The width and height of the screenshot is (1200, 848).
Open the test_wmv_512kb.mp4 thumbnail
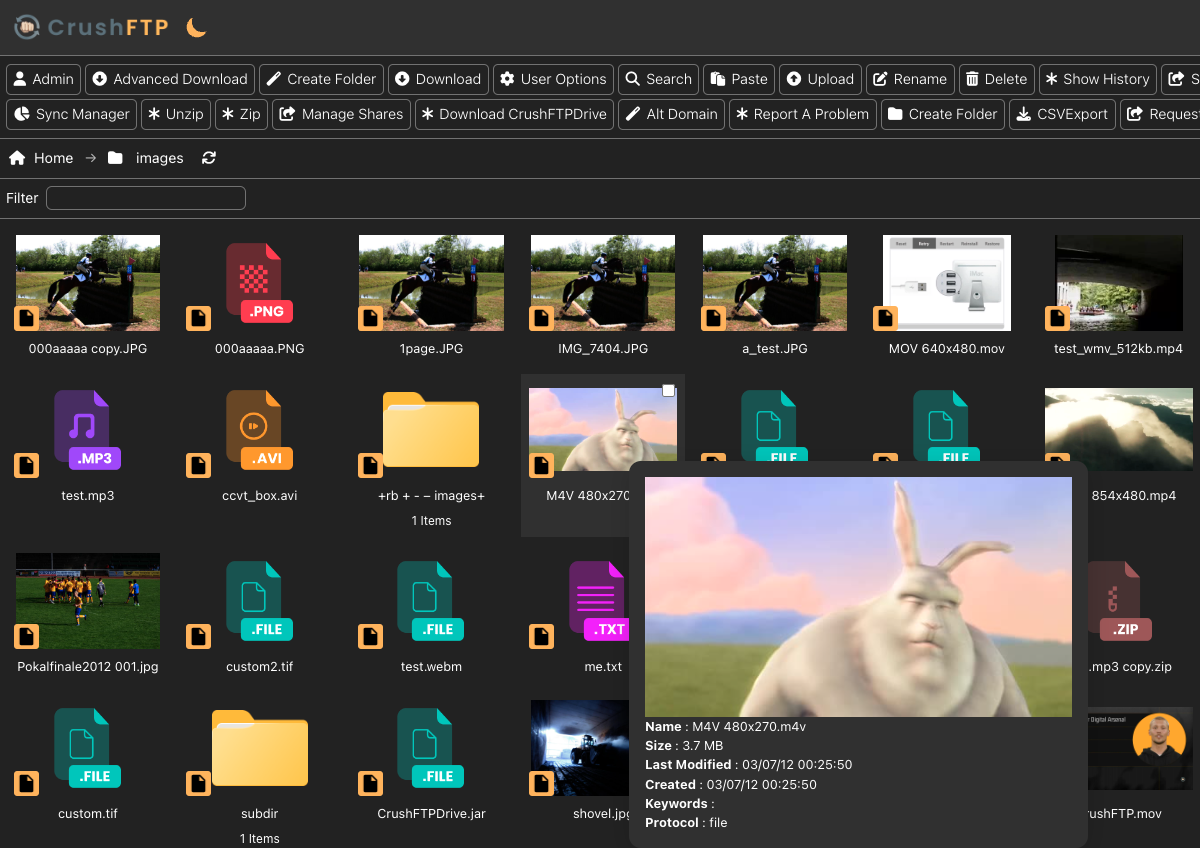[1119, 283]
